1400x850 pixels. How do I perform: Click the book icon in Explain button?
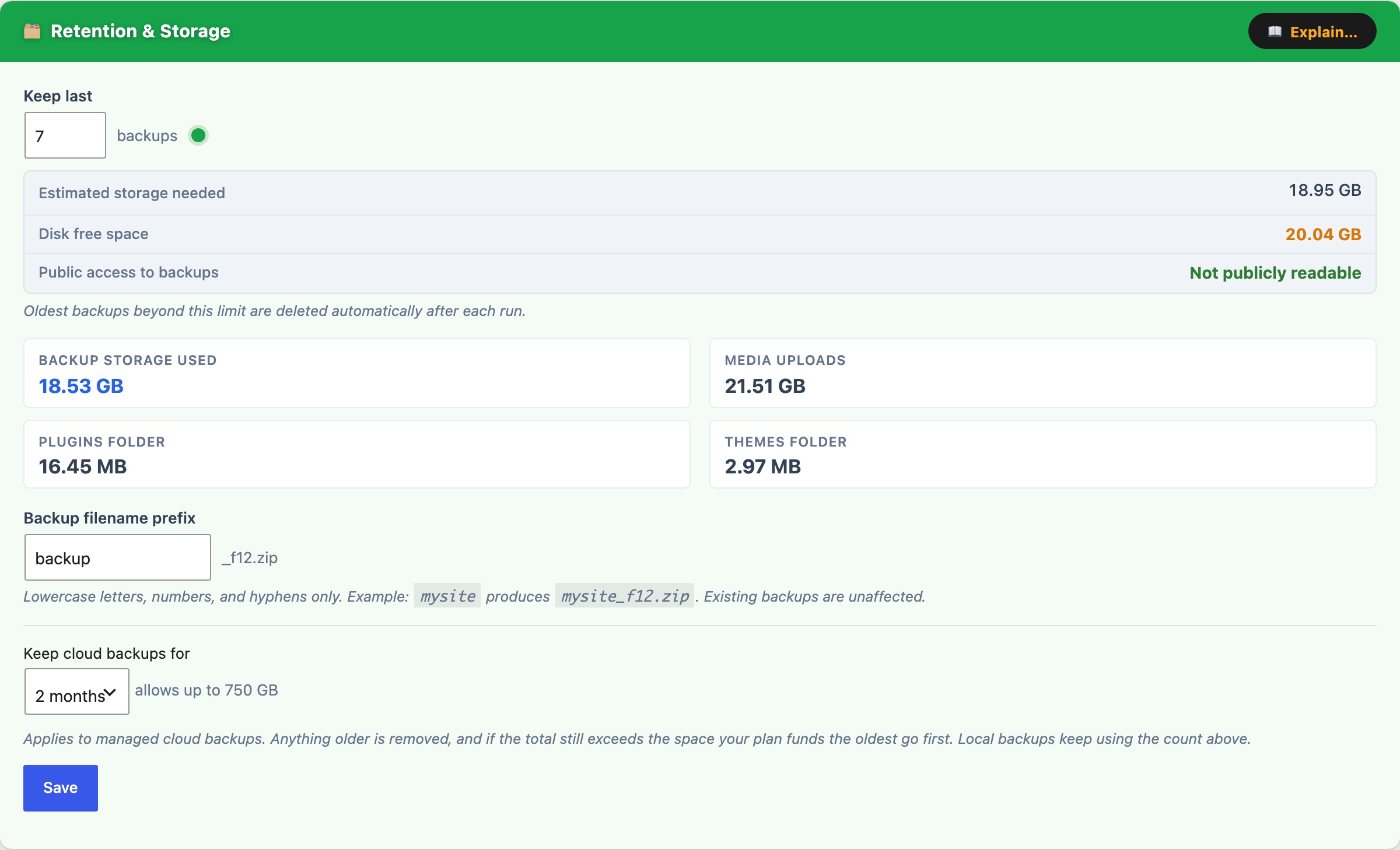click(x=1275, y=31)
